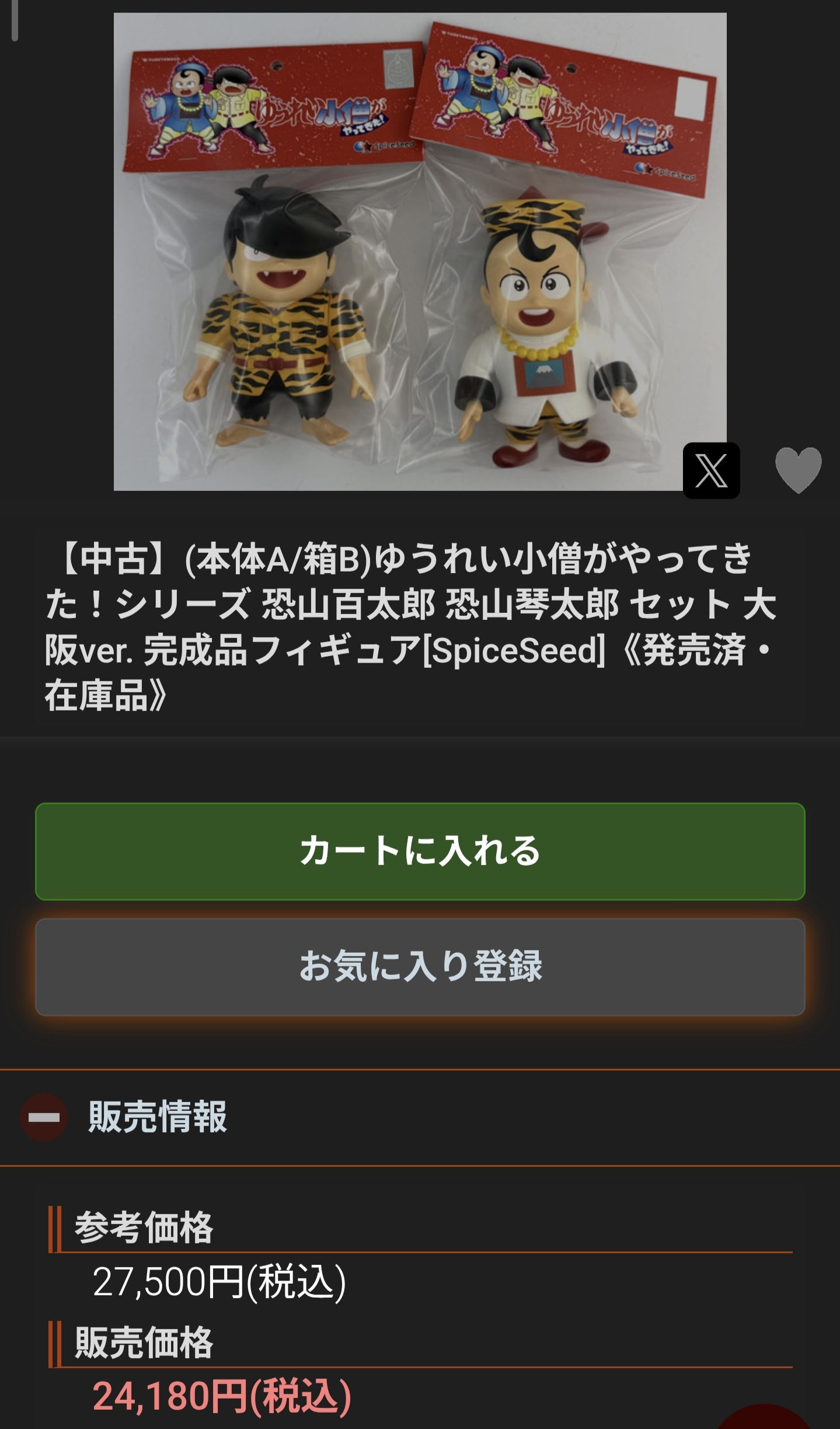840x1429 pixels.
Task: Click the 参考価格 heading
Action: click(x=144, y=1227)
